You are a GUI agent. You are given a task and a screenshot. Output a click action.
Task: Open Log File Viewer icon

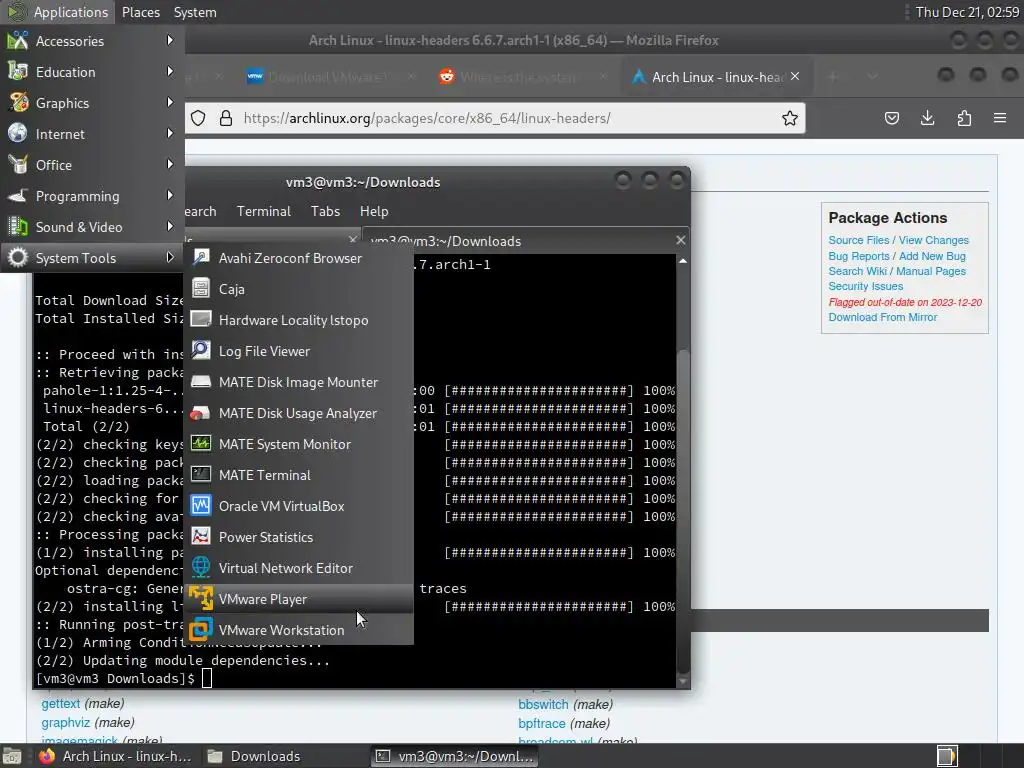tap(201, 351)
